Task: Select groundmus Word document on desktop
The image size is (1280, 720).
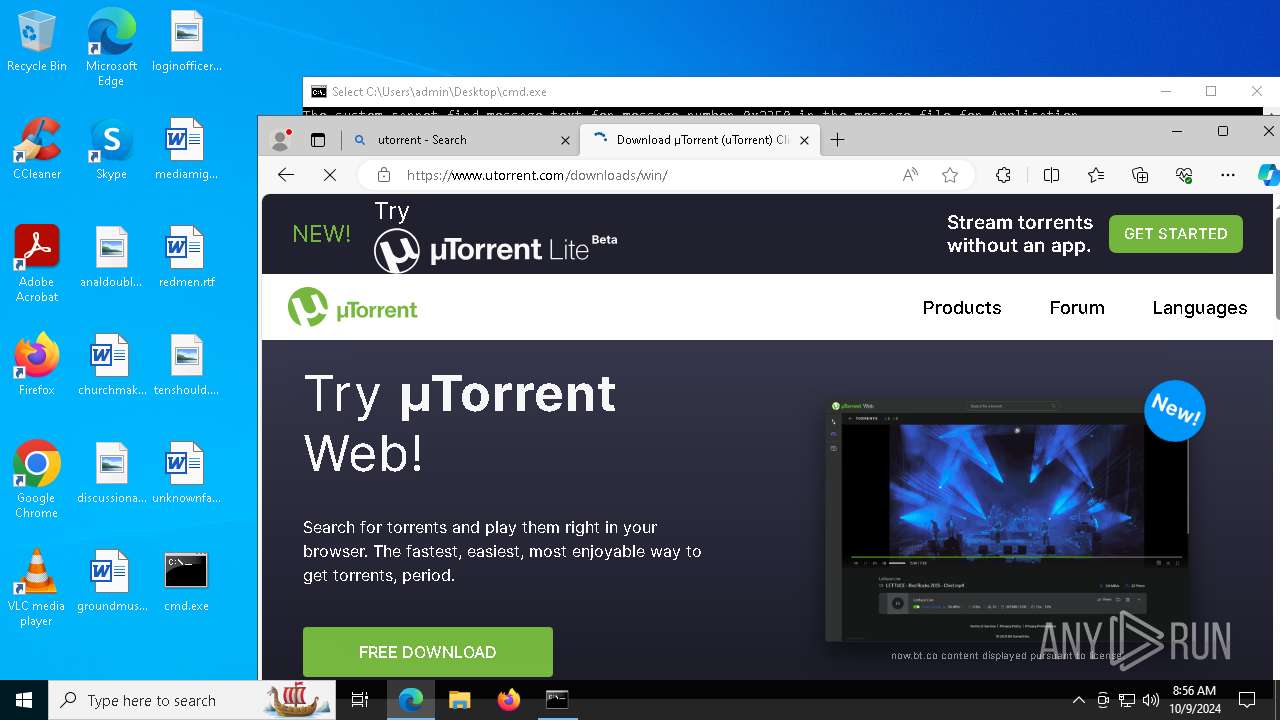Action: pyautogui.click(x=111, y=582)
